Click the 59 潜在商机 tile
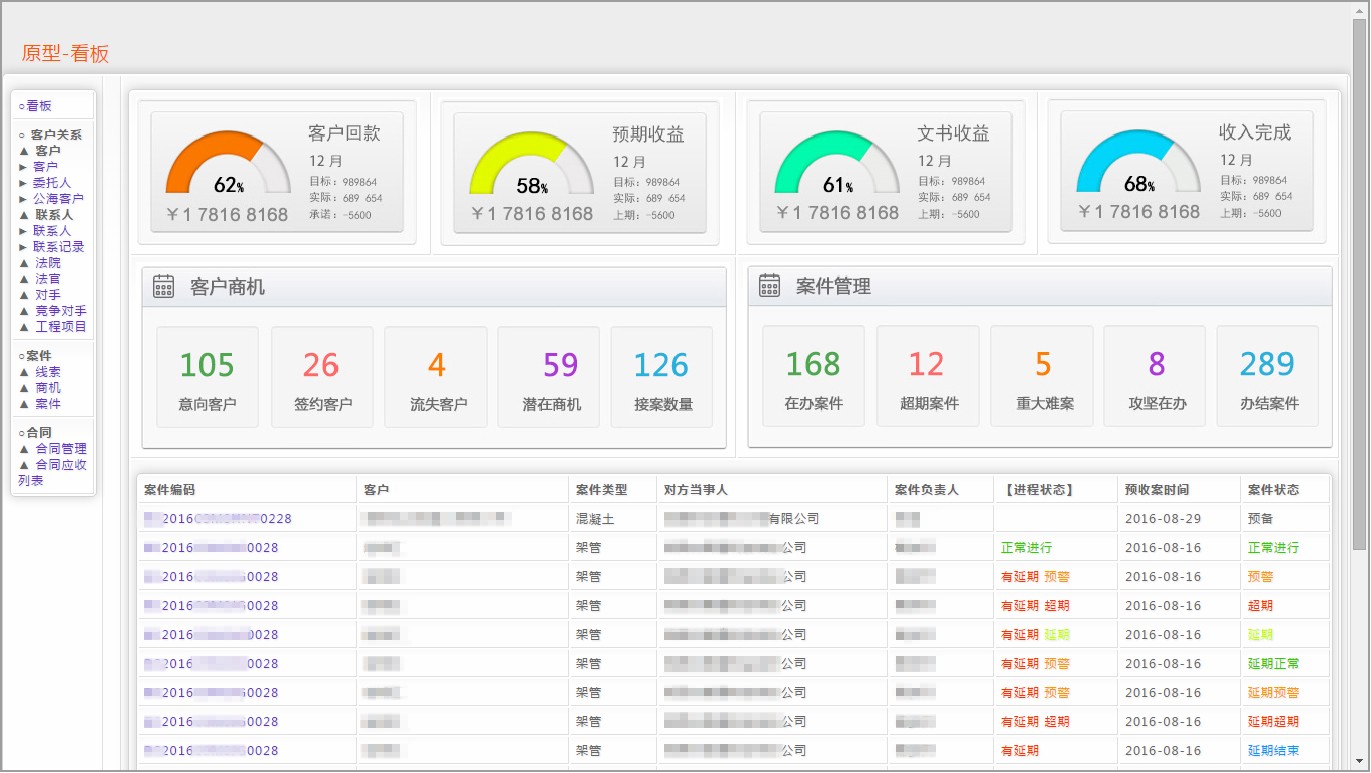Screen dimensions: 1371x773 (x=549, y=378)
